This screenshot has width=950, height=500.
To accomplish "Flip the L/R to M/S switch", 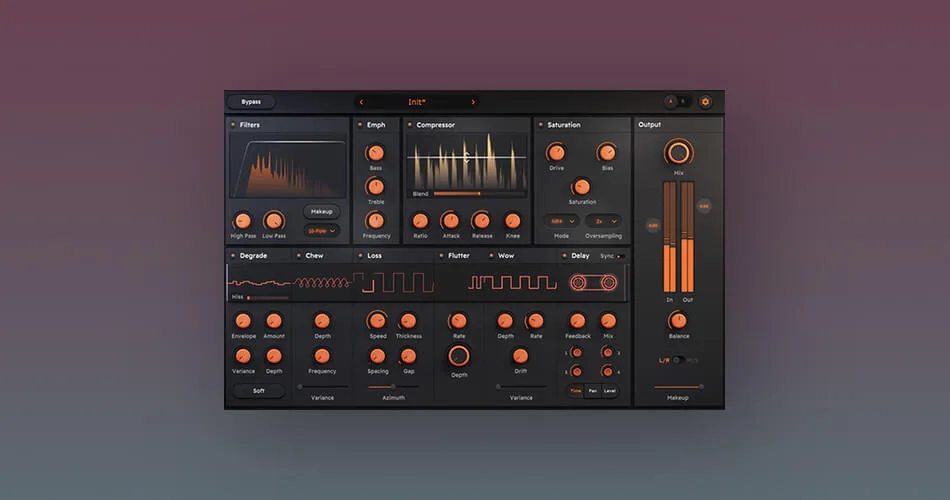I will (678, 360).
